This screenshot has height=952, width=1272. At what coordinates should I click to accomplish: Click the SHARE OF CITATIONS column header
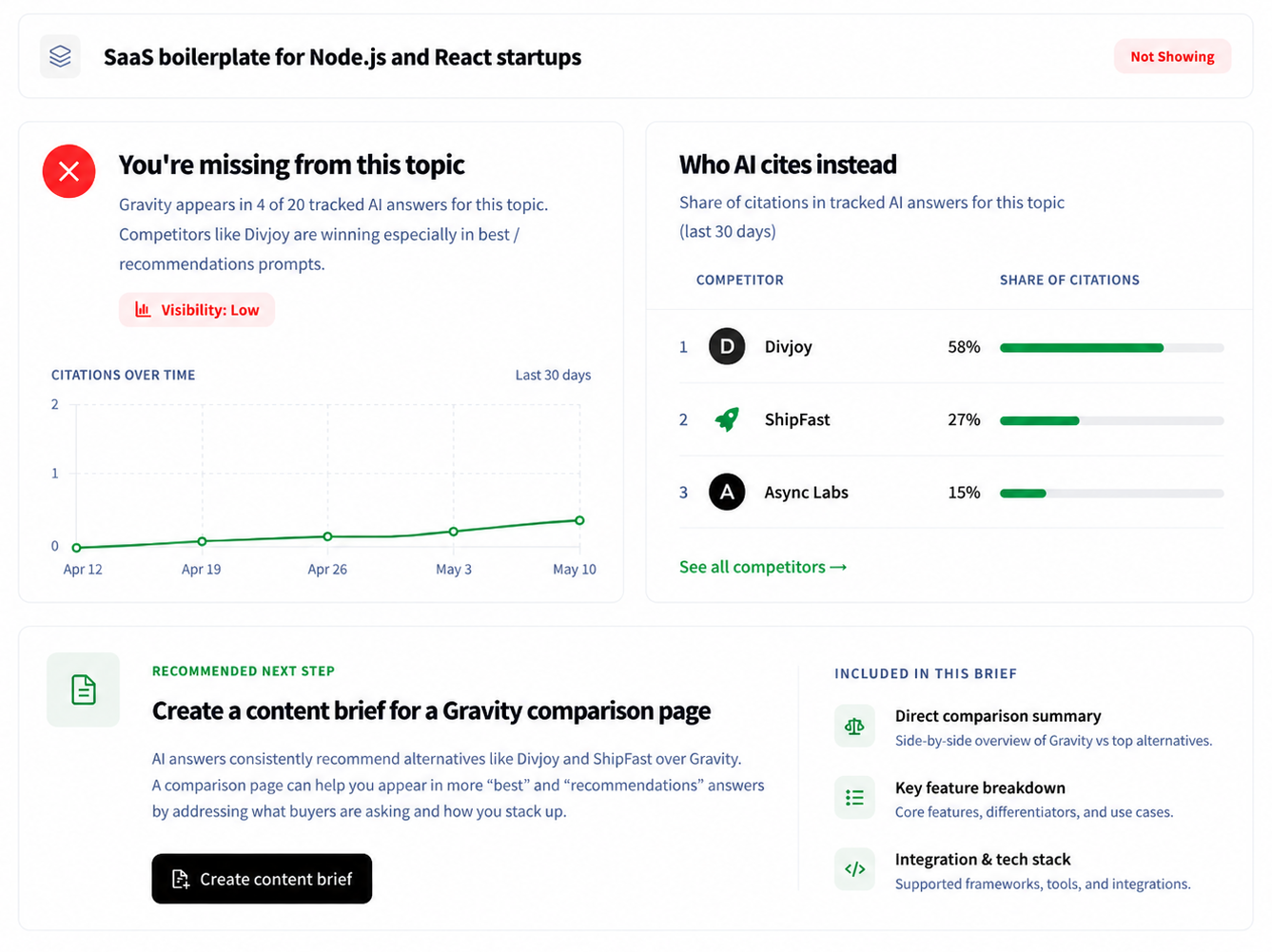(1069, 280)
